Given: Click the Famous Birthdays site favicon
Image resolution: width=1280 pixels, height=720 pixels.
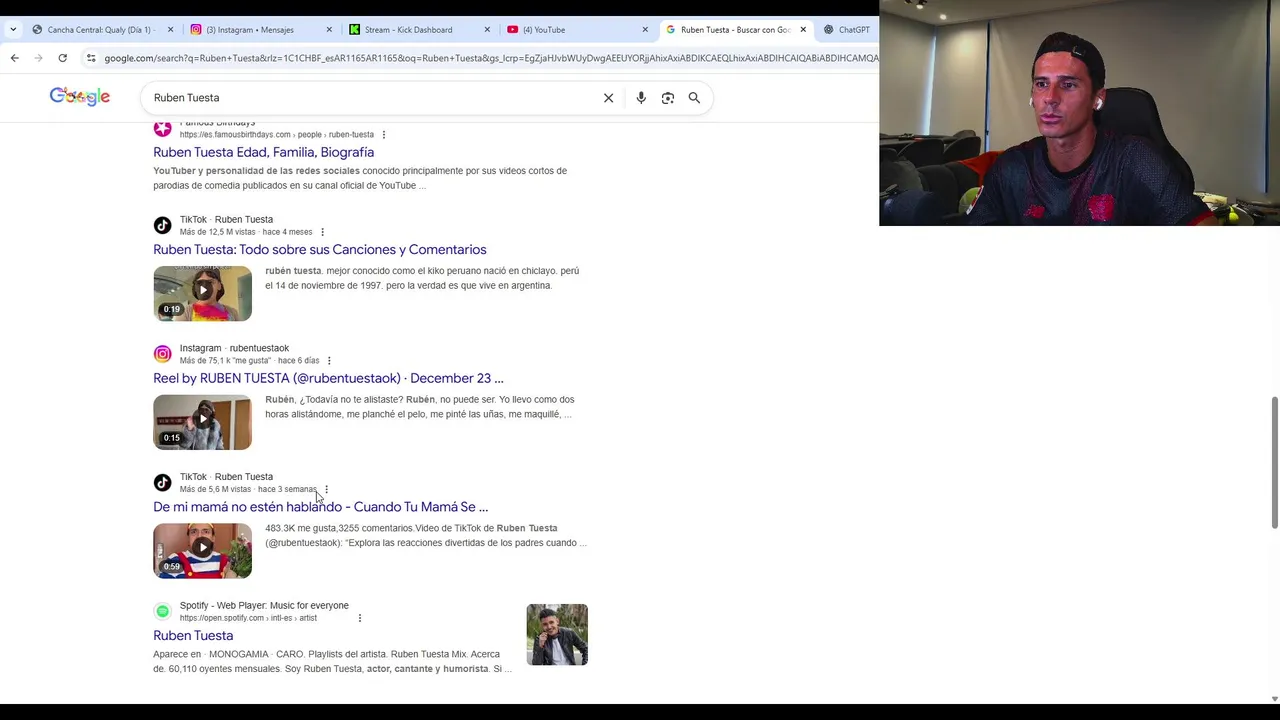Looking at the screenshot, I should (162, 129).
